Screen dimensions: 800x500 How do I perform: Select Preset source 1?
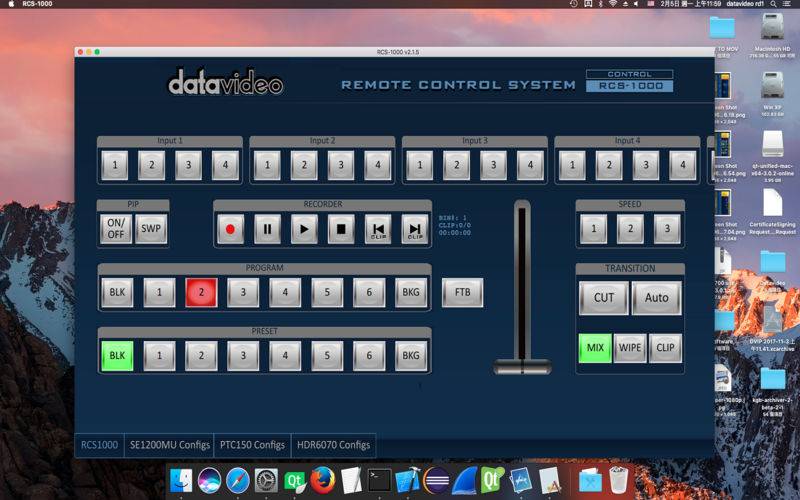159,356
